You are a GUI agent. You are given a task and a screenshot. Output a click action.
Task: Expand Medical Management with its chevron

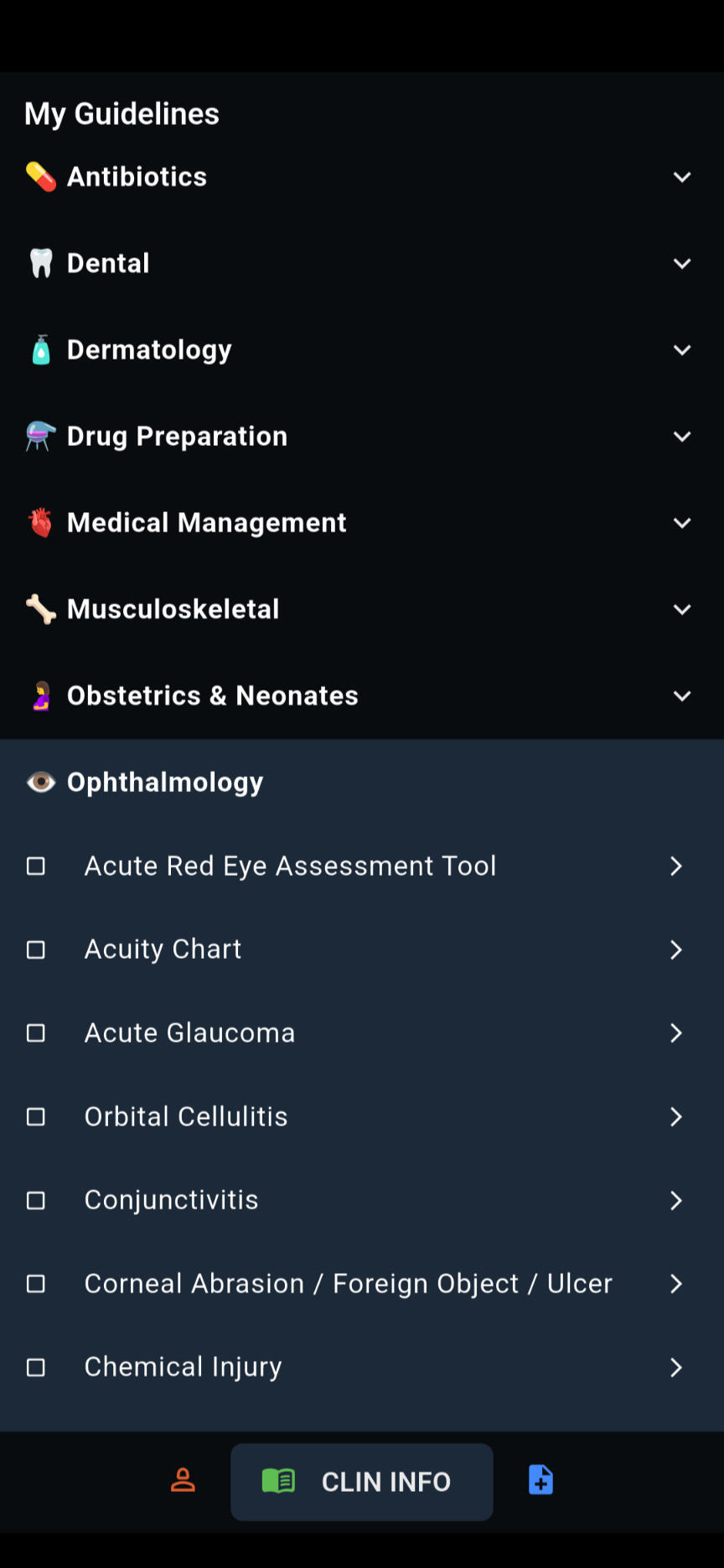click(x=682, y=523)
